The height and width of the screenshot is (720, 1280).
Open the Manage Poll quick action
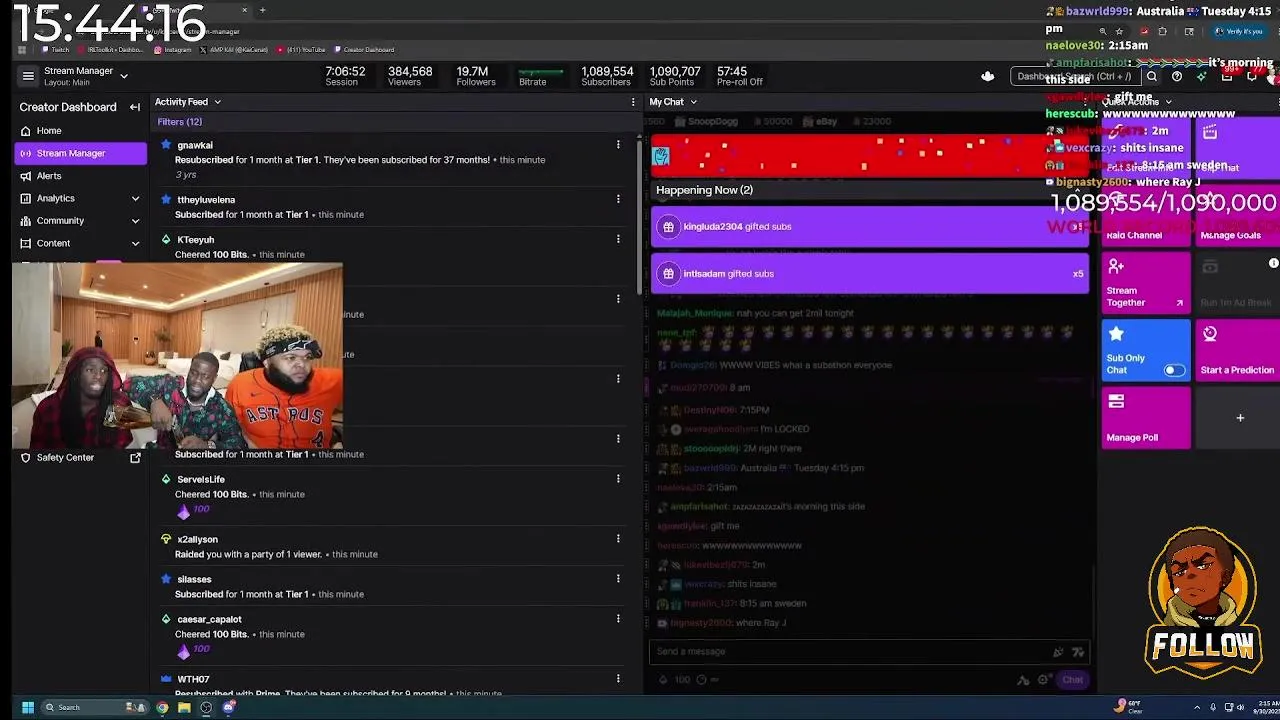click(x=1146, y=417)
